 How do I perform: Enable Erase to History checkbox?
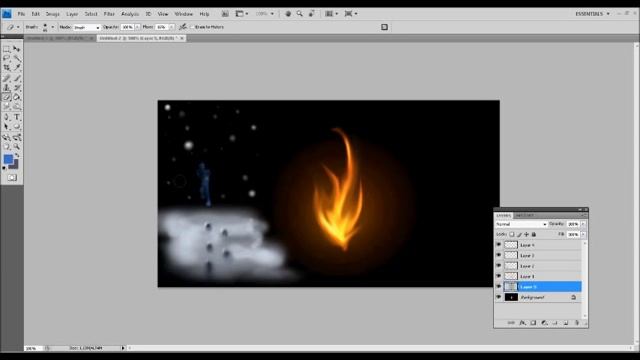192,27
